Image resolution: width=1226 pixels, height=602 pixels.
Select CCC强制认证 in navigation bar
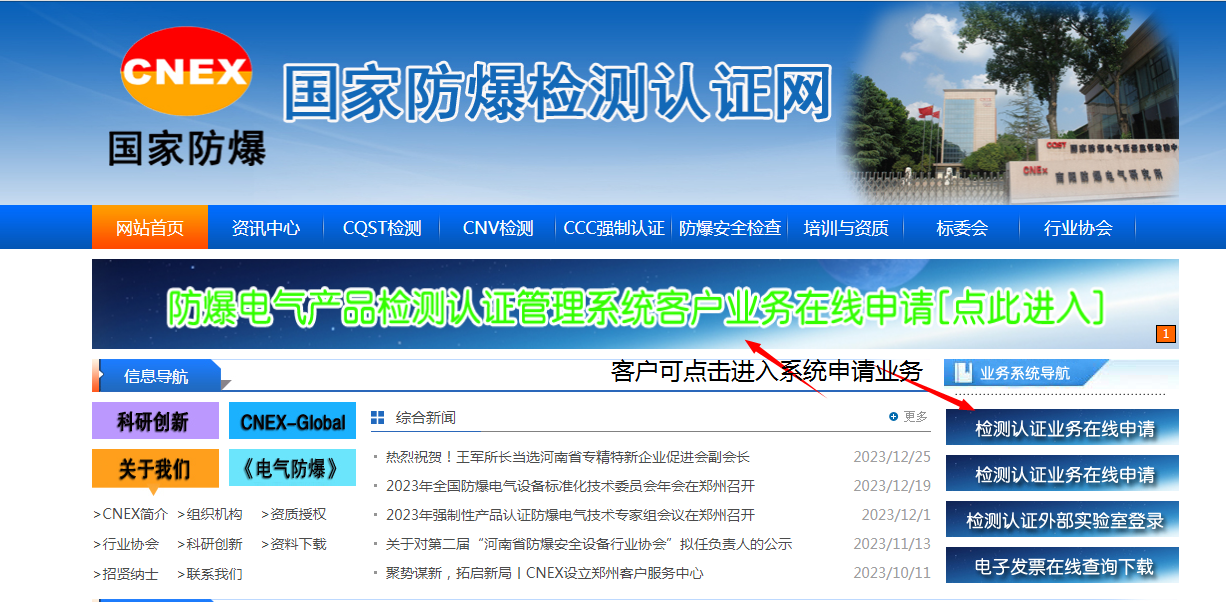(x=614, y=228)
